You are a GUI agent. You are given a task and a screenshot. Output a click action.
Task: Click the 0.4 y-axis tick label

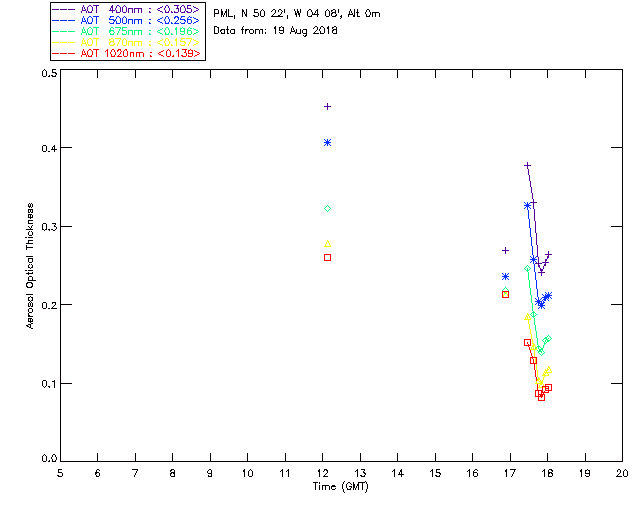click(49, 148)
